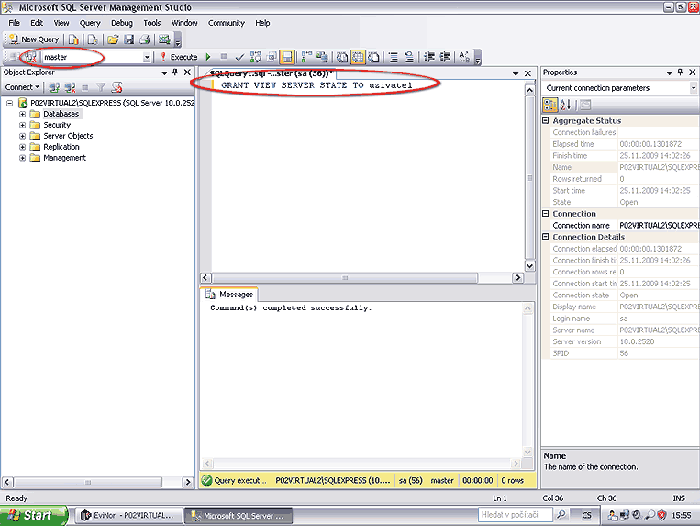Click the taskbar search input field
This screenshot has height=526, width=700.
point(515,515)
